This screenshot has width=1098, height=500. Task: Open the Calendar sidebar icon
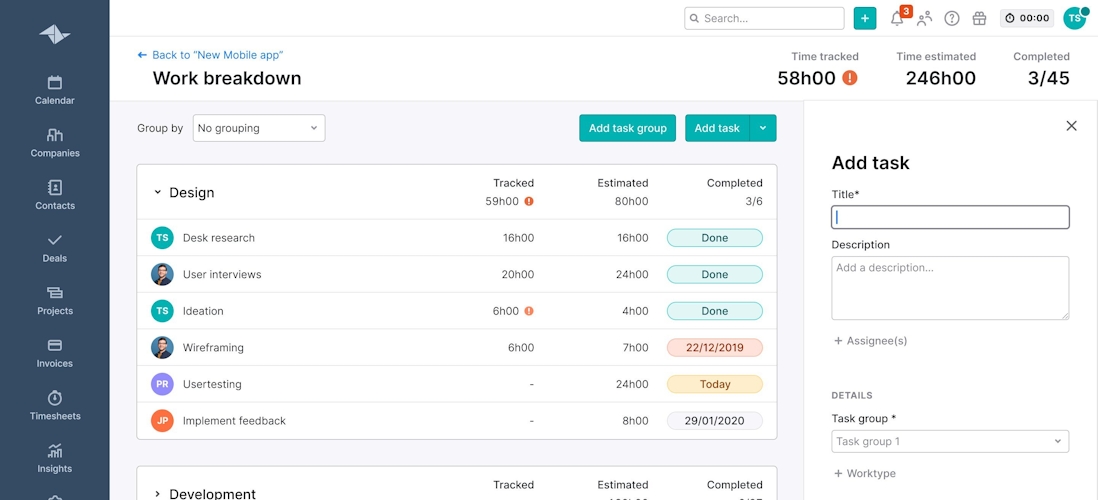click(x=55, y=89)
